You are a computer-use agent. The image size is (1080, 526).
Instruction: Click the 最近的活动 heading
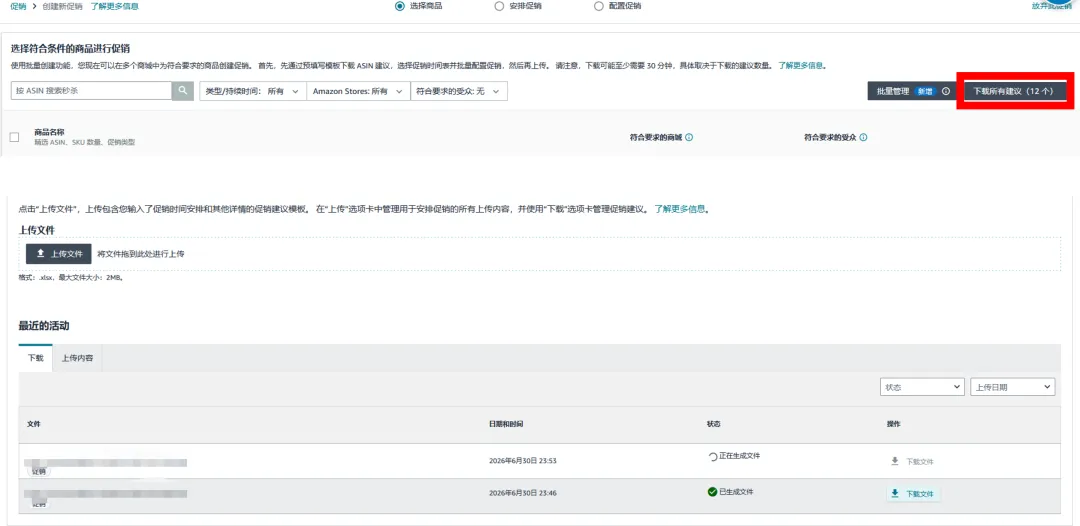[x=44, y=325]
